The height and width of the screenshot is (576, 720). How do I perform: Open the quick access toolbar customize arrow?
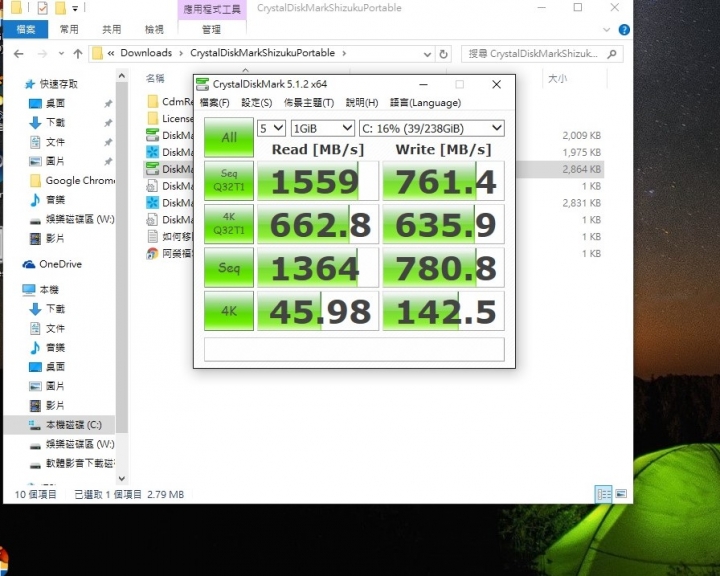point(75,8)
